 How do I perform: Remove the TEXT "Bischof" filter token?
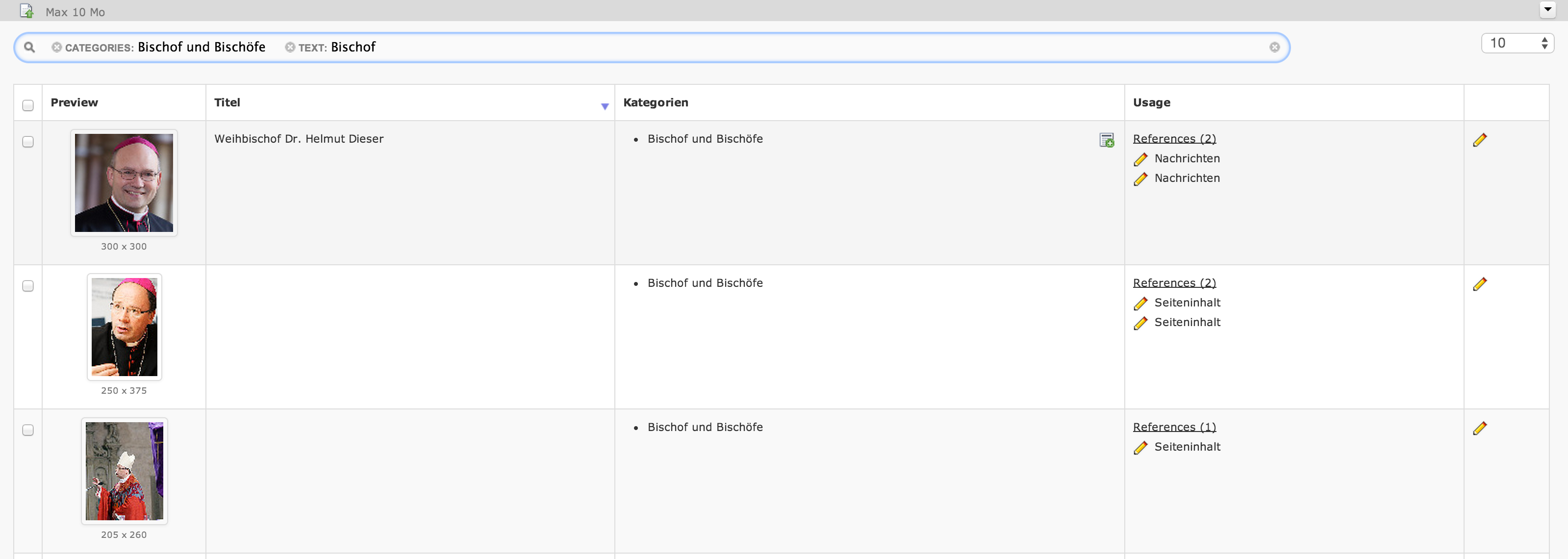[x=290, y=47]
